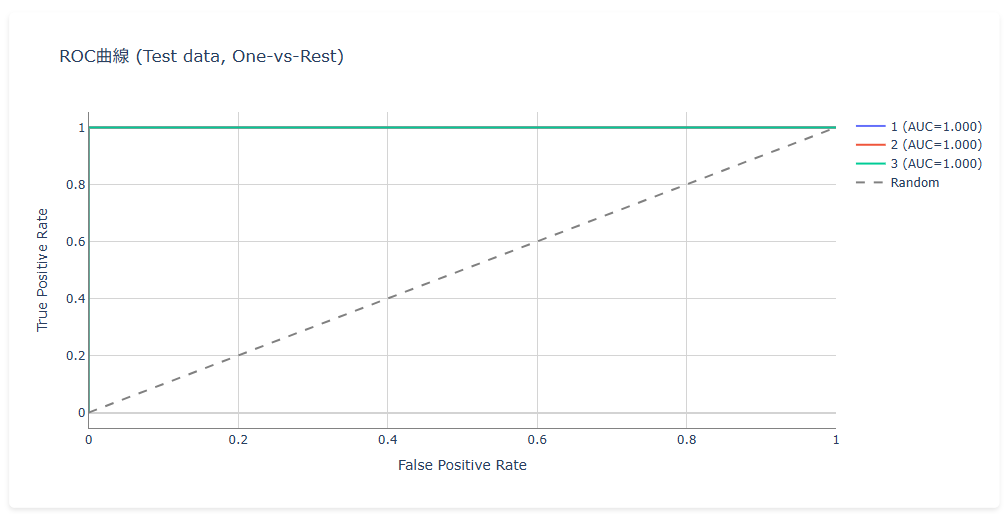The image size is (1008, 514).
Task: Click the 'False Positive Rate' axis title
Action: click(462, 465)
